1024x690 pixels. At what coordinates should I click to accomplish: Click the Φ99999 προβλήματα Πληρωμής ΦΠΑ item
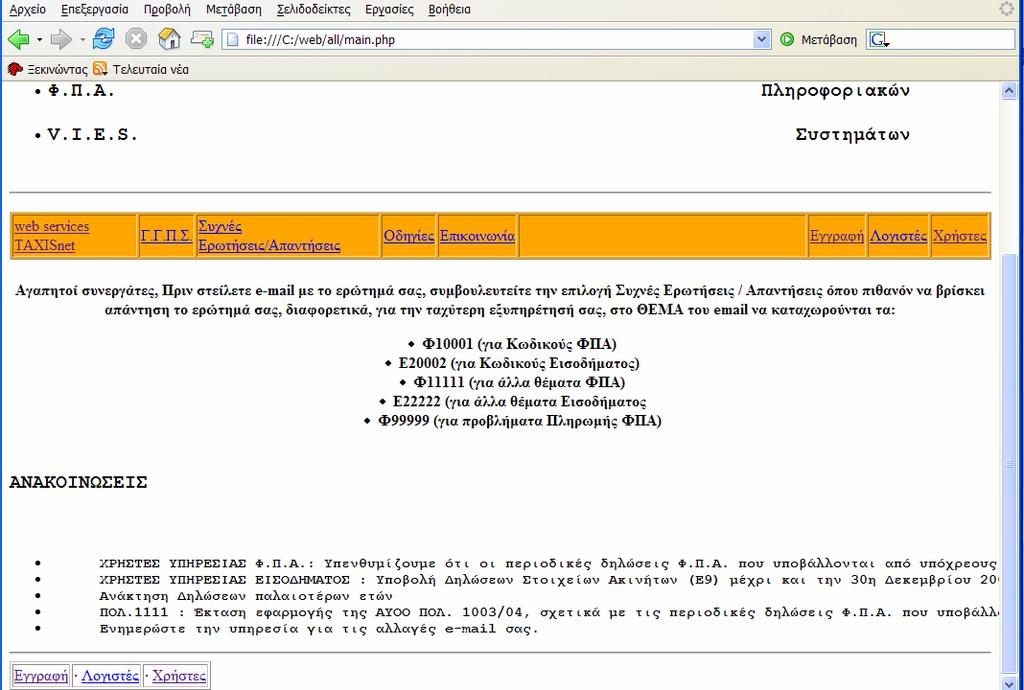point(520,420)
